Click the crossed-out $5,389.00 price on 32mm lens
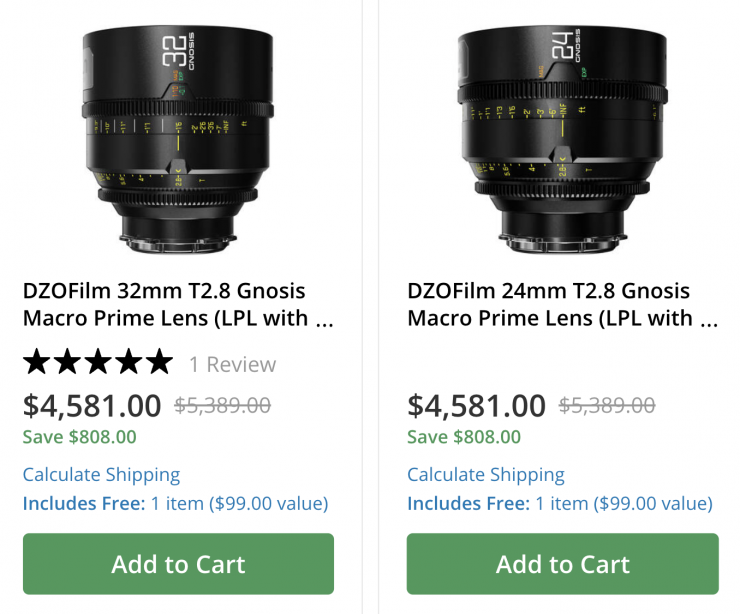The height and width of the screenshot is (614, 740). click(x=222, y=405)
